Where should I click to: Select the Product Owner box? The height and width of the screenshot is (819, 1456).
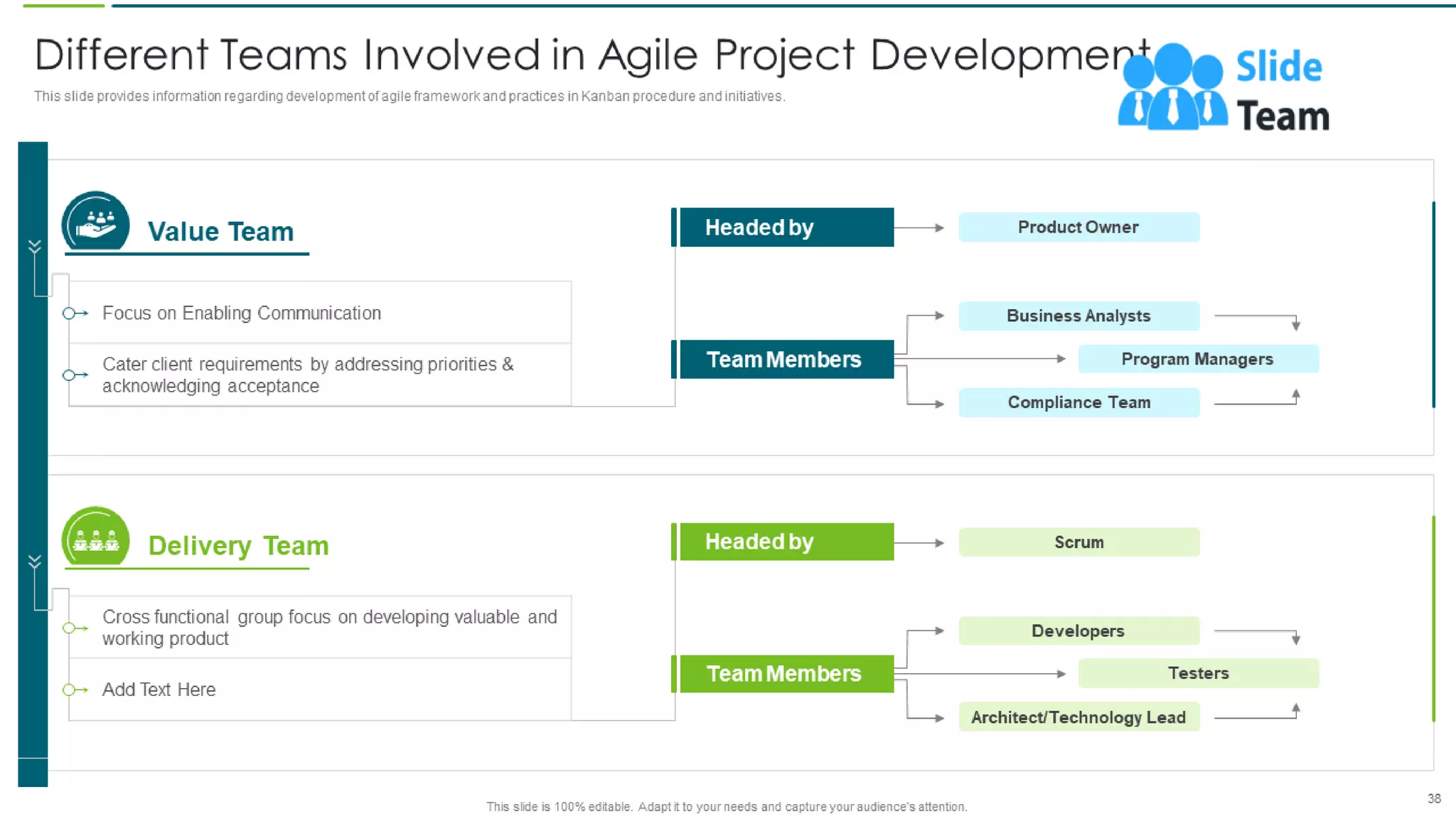click(1078, 227)
